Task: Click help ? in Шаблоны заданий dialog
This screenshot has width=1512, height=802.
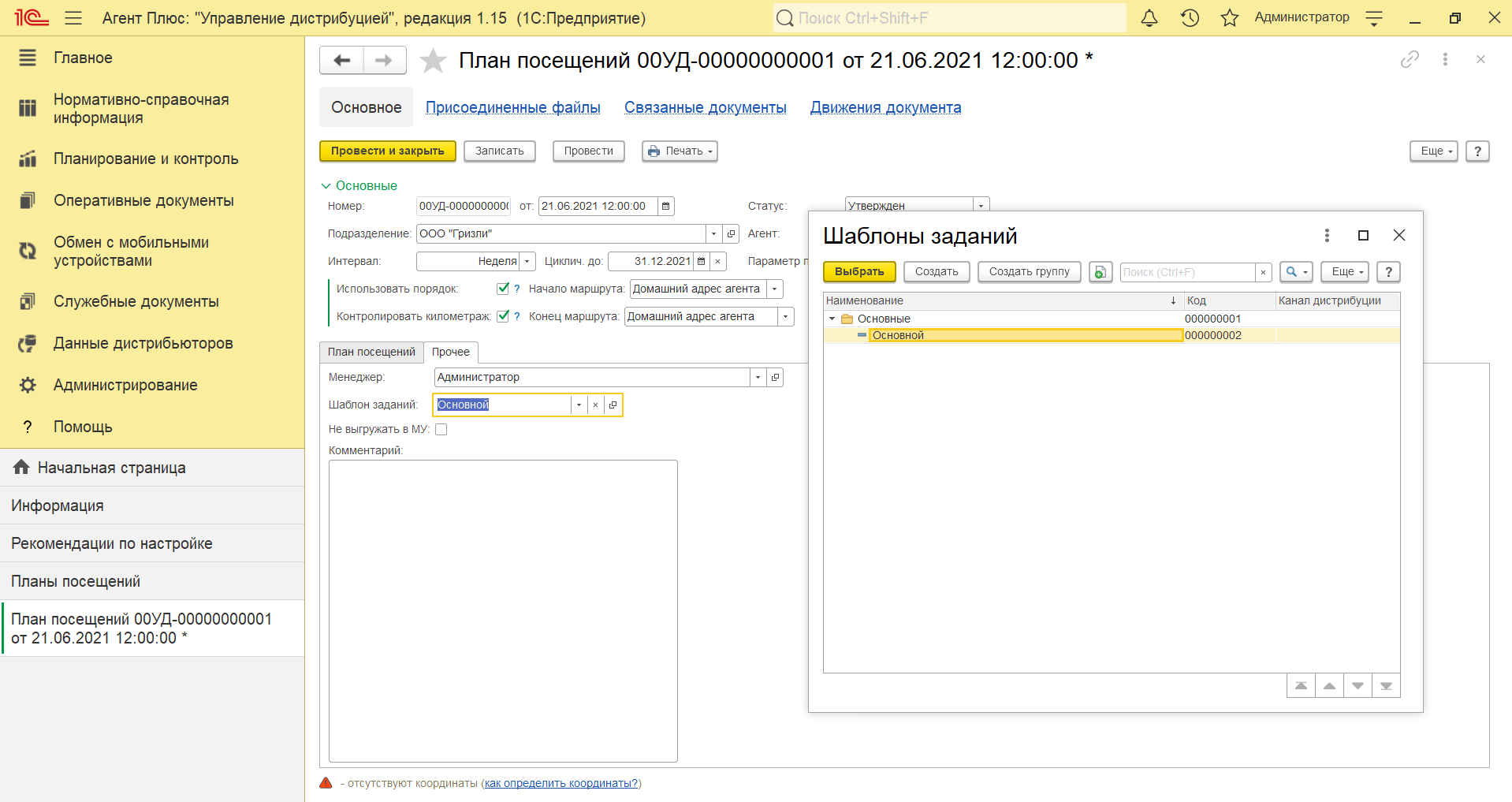Action: coord(1388,271)
